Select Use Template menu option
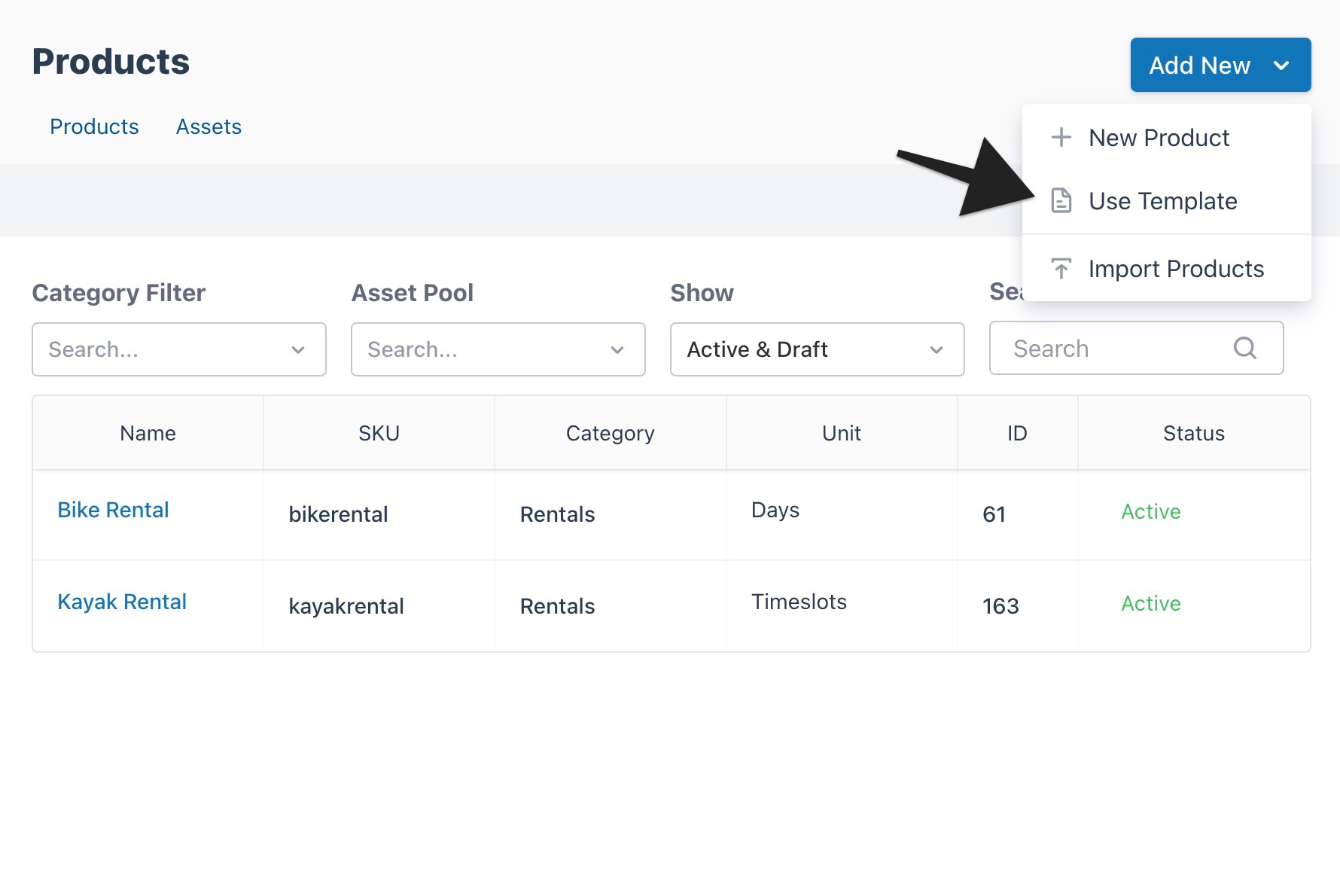 tap(1167, 201)
